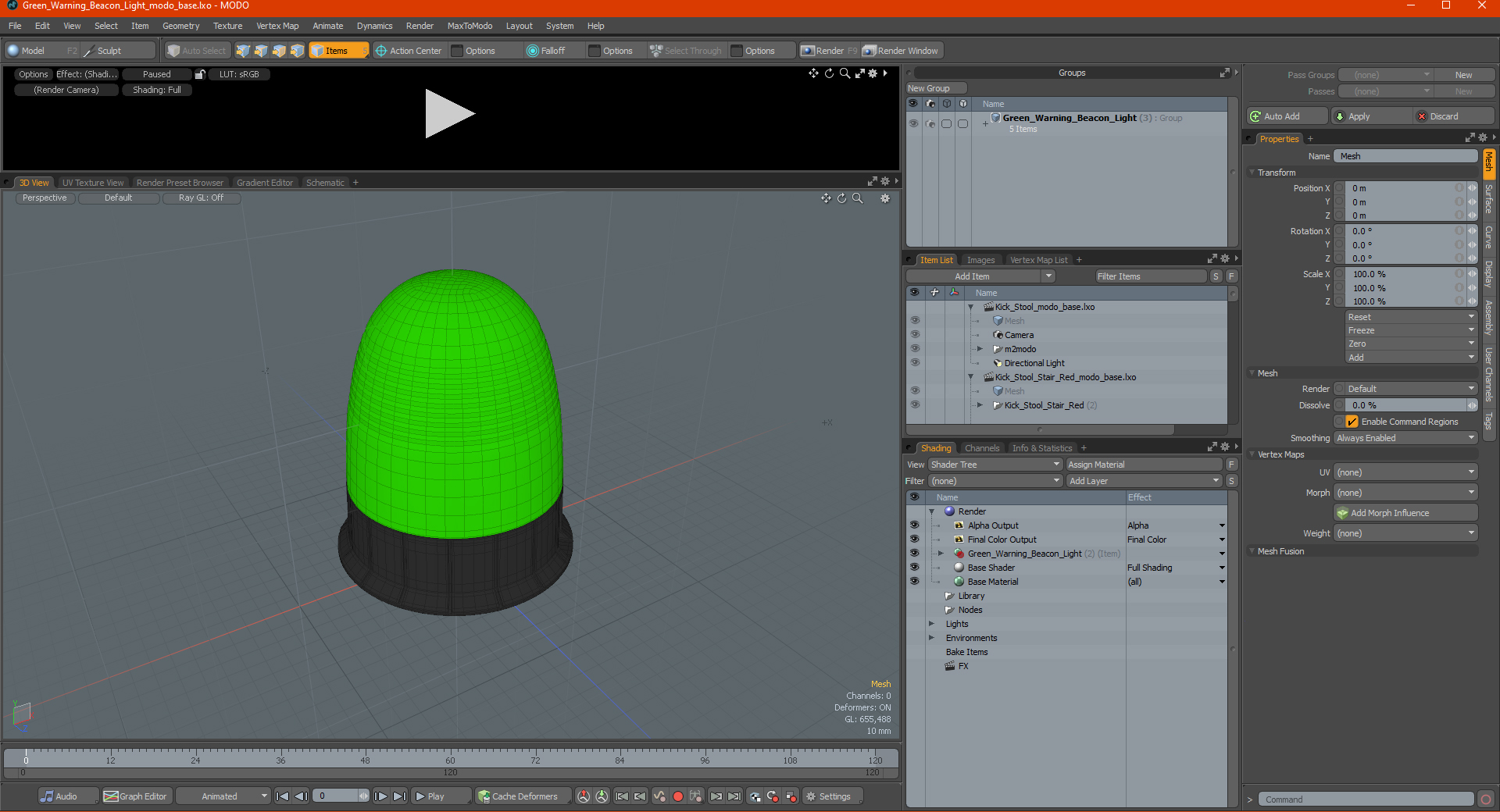Select the Edges selection mode icon
This screenshot has height=812, width=1500.
pos(261,51)
